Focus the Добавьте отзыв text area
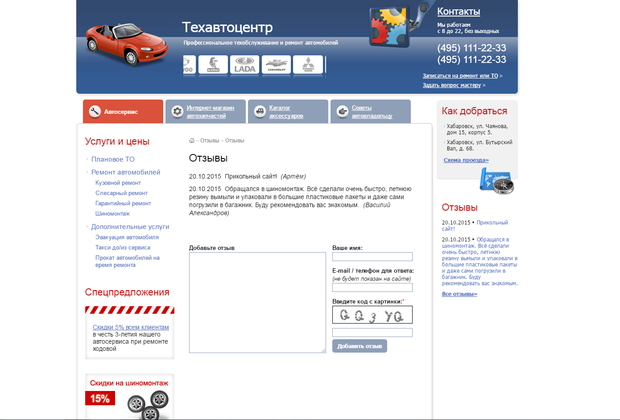The image size is (620, 420). tap(257, 303)
